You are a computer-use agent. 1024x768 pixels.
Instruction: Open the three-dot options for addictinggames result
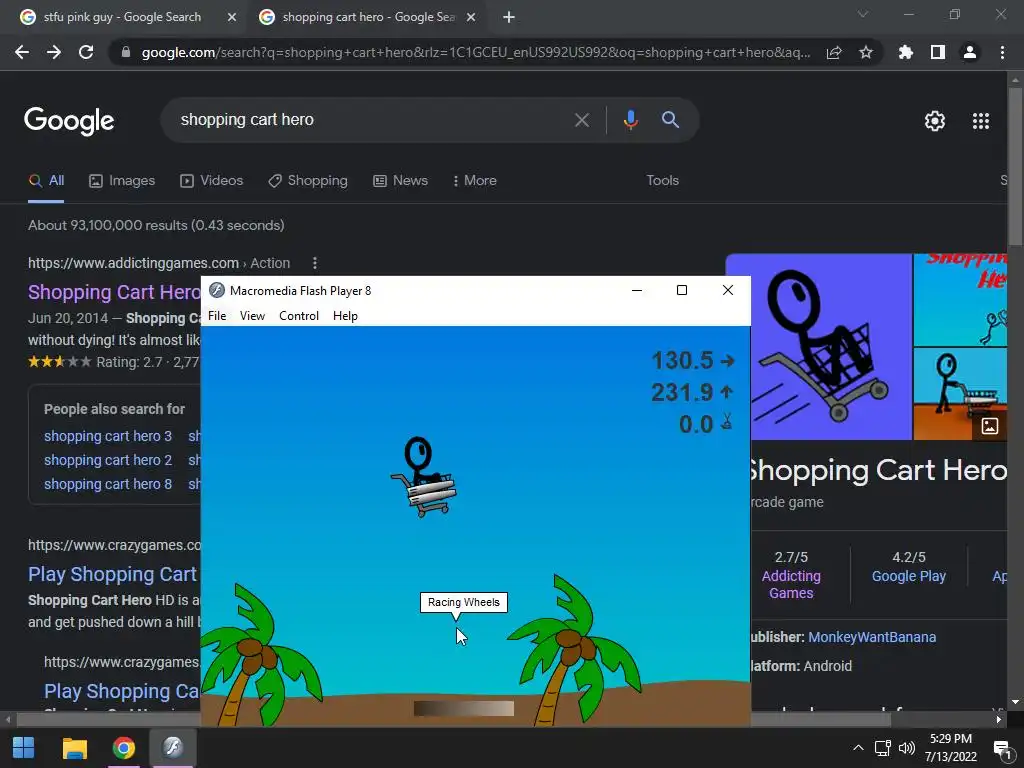tap(315, 263)
